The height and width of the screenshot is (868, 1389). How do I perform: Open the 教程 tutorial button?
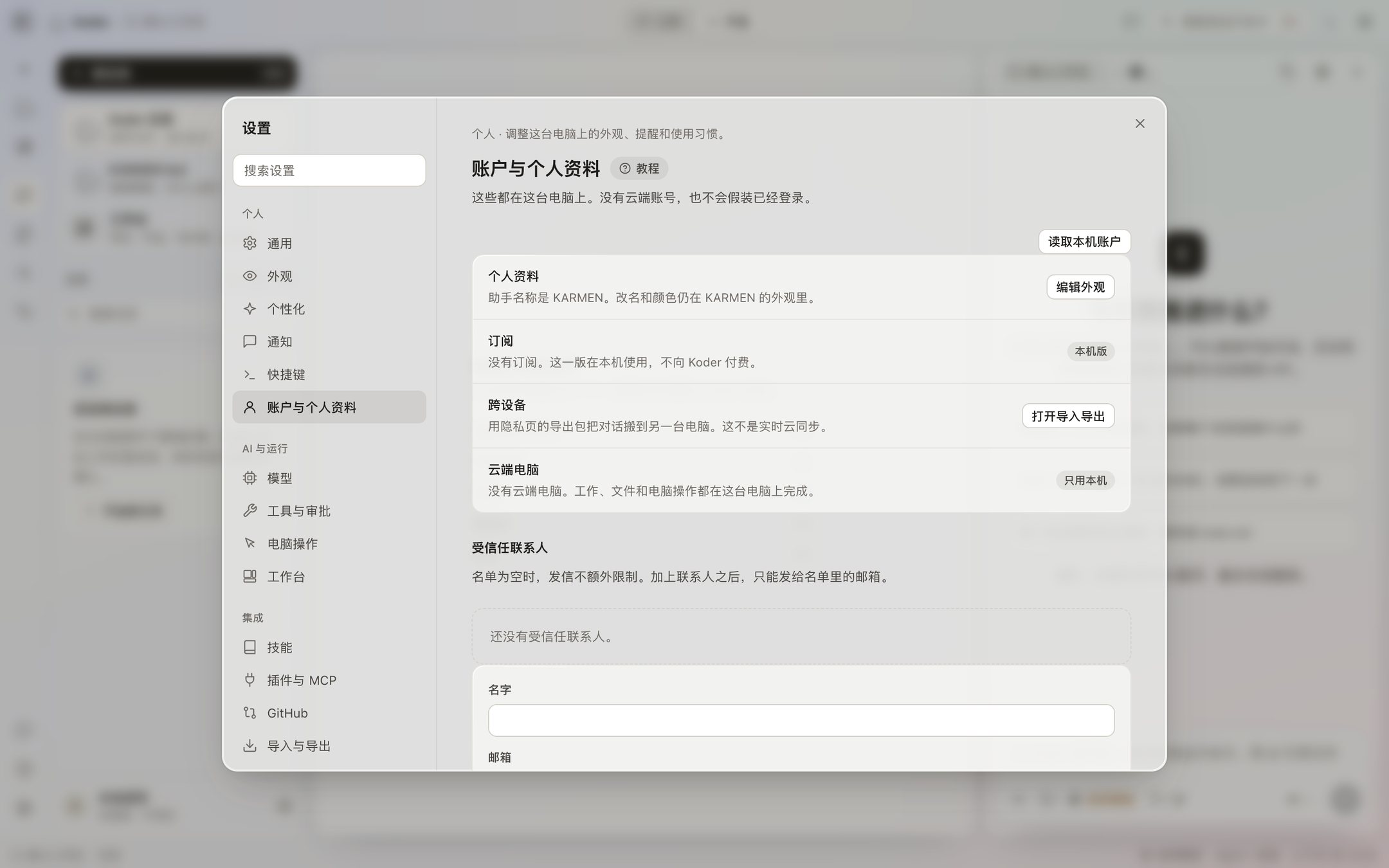coord(639,168)
